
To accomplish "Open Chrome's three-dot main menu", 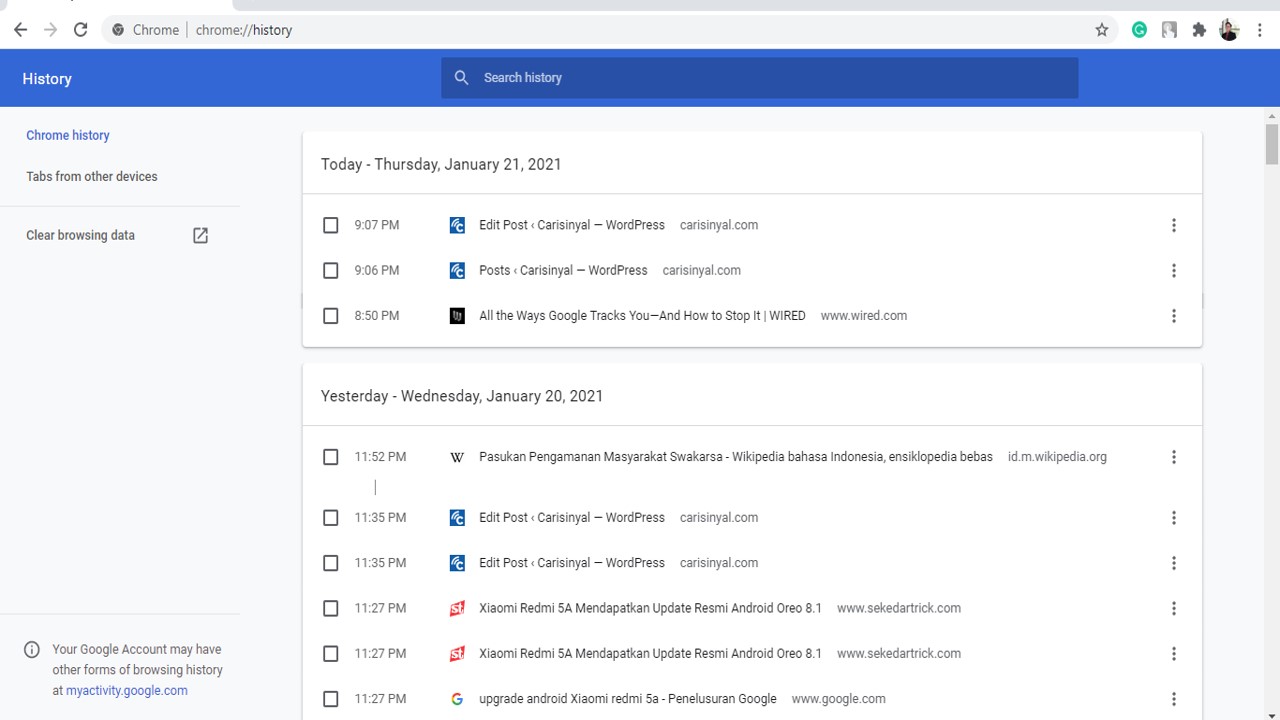I will click(1259, 30).
